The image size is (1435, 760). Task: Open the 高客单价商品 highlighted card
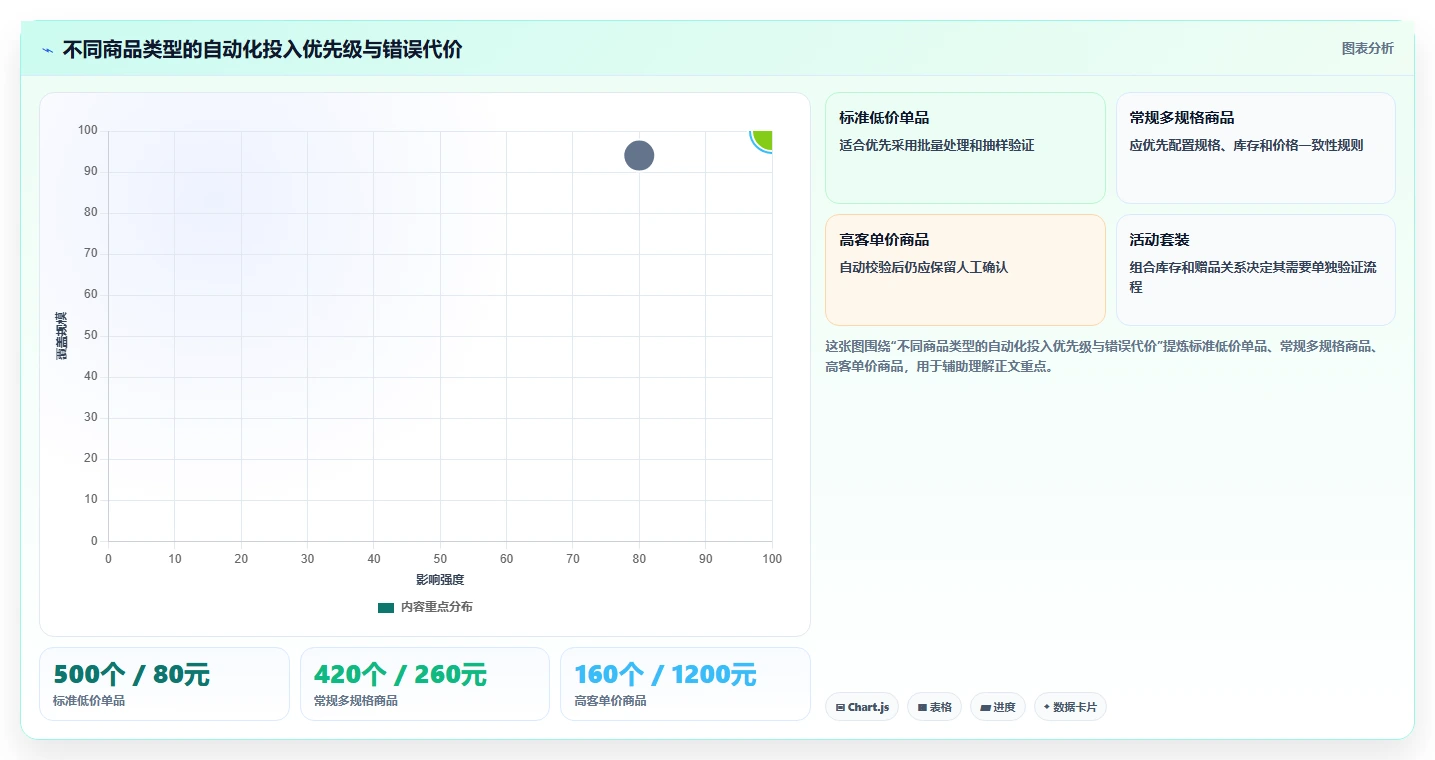coord(965,270)
